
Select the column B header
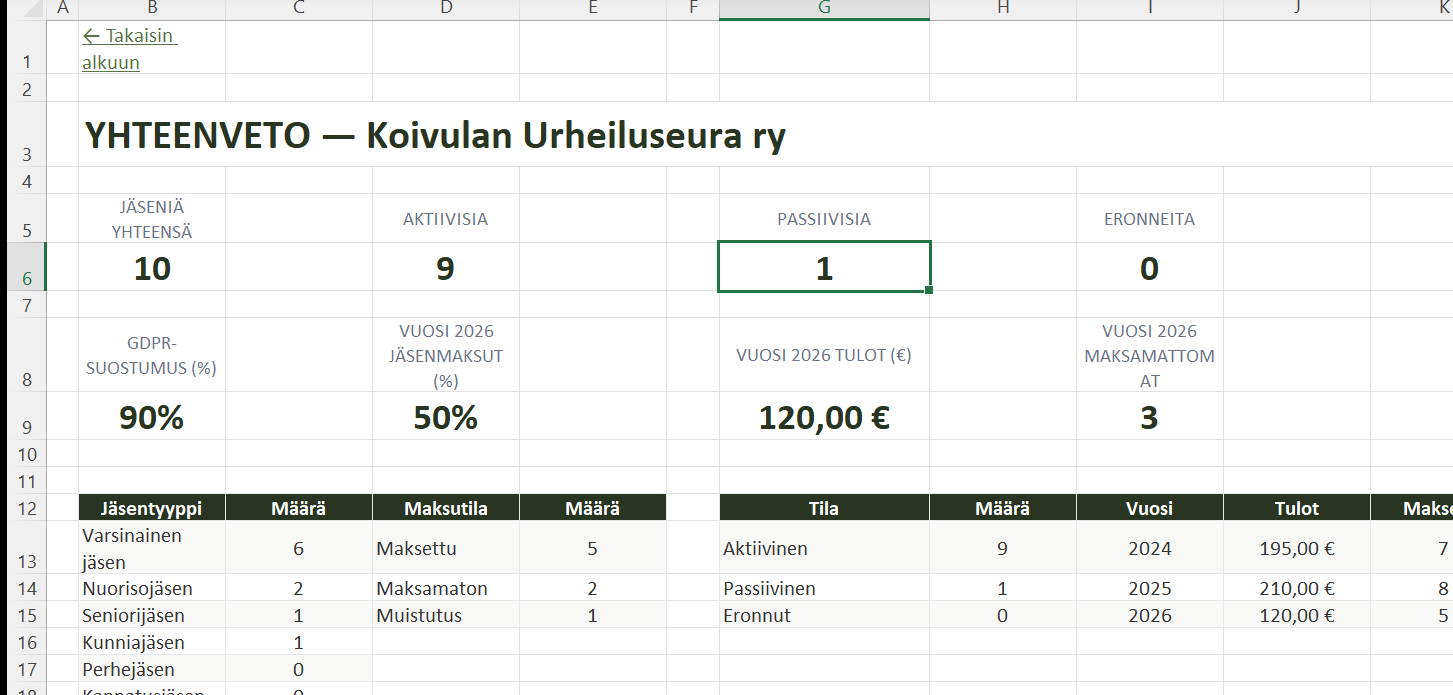point(152,9)
